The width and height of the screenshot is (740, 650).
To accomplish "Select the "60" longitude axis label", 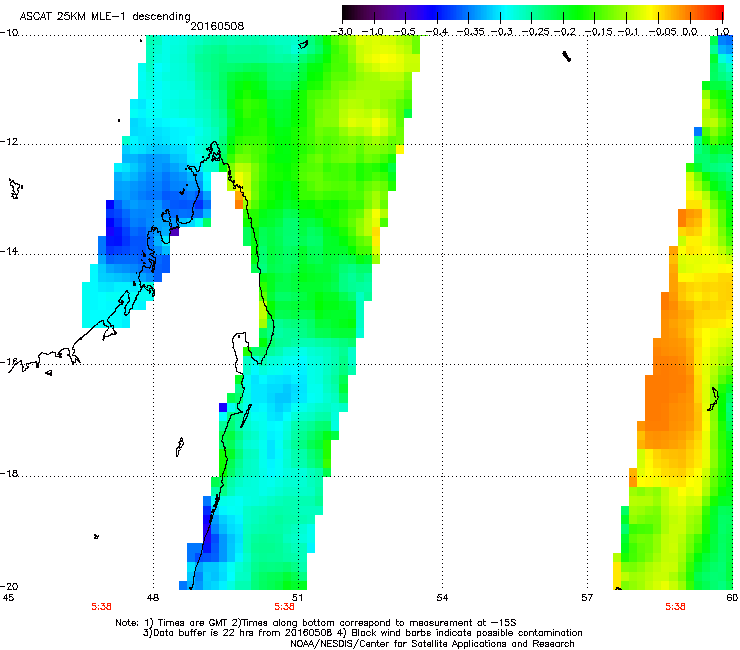I will click(732, 598).
